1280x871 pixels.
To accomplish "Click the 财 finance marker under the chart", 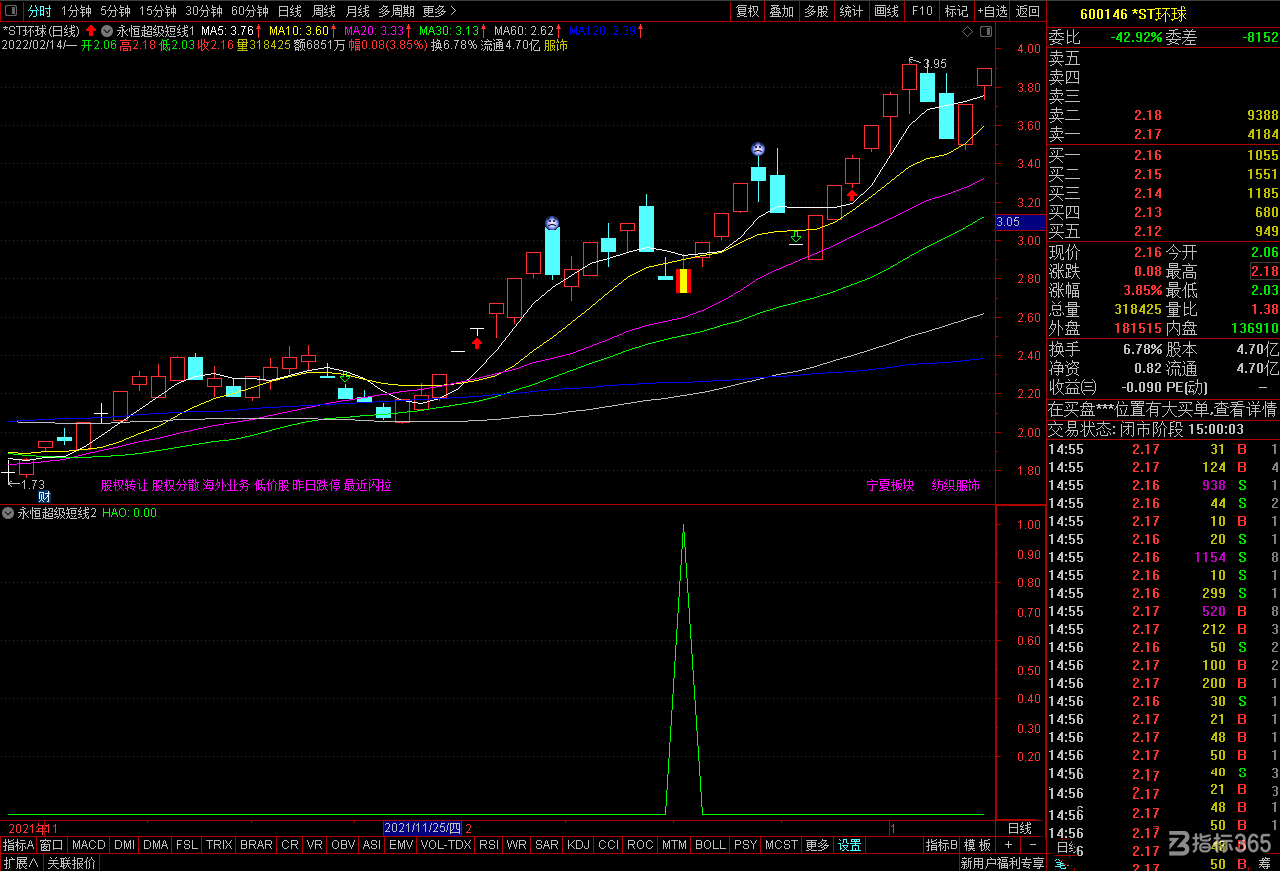I will pyautogui.click(x=44, y=496).
